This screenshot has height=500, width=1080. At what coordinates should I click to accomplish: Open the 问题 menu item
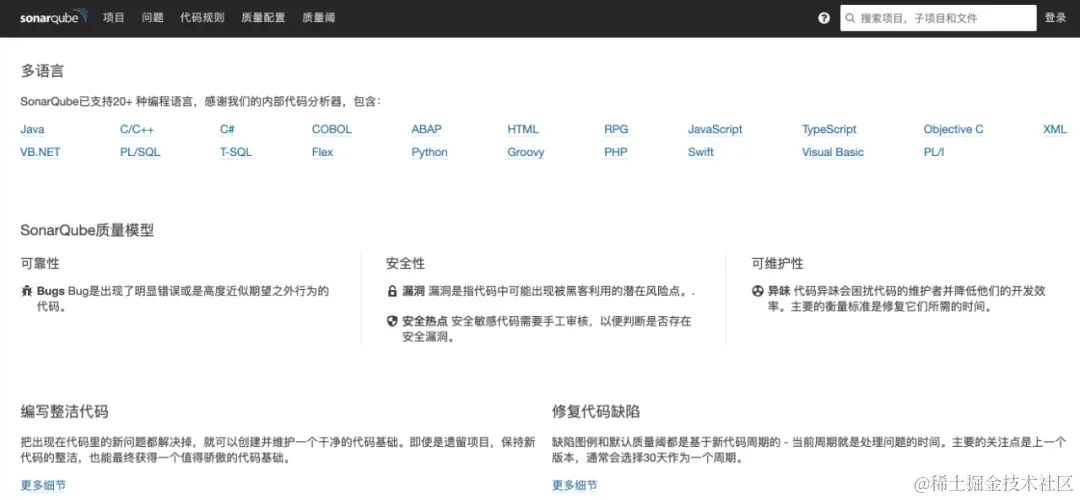pyautogui.click(x=152, y=18)
